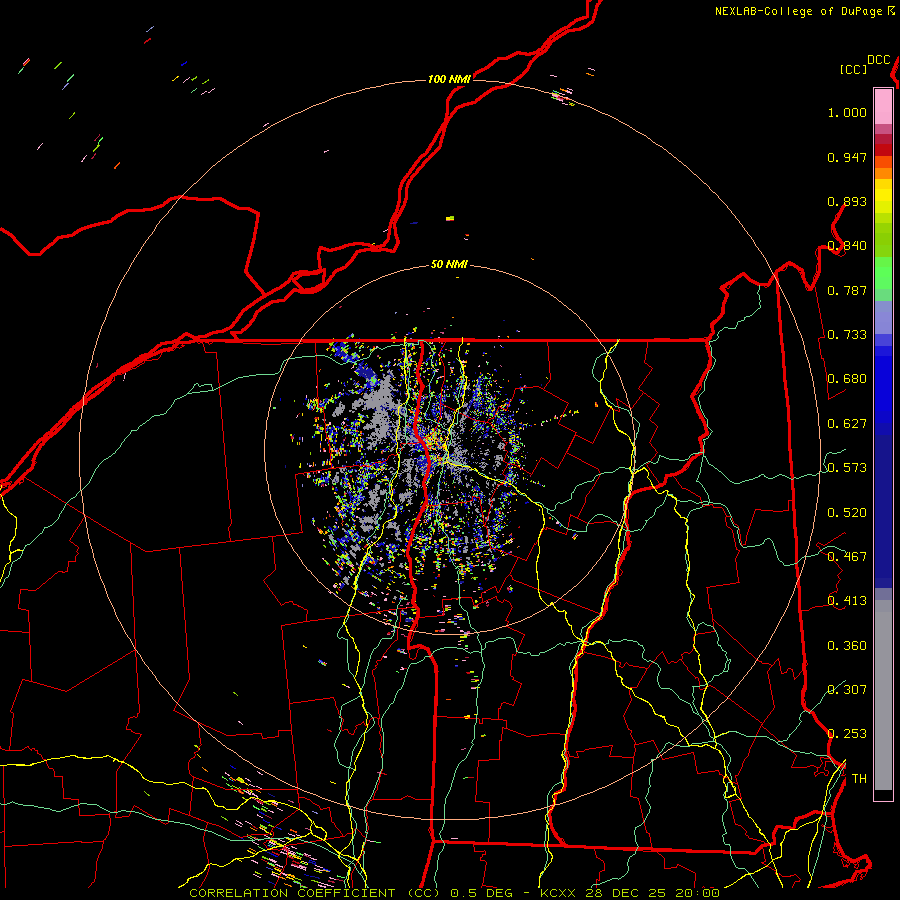Click the 28 DEC 25 date in the caption
This screenshot has height=900, width=900.
click(x=626, y=893)
